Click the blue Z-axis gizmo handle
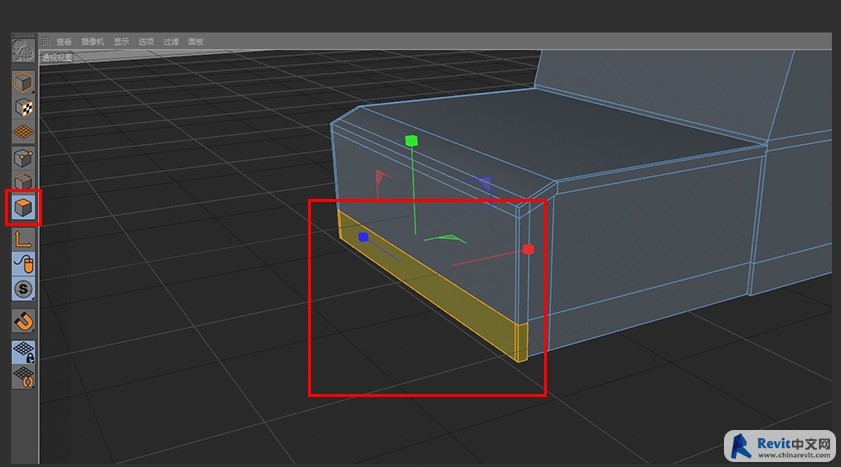The height and width of the screenshot is (467, 841). coord(363,237)
